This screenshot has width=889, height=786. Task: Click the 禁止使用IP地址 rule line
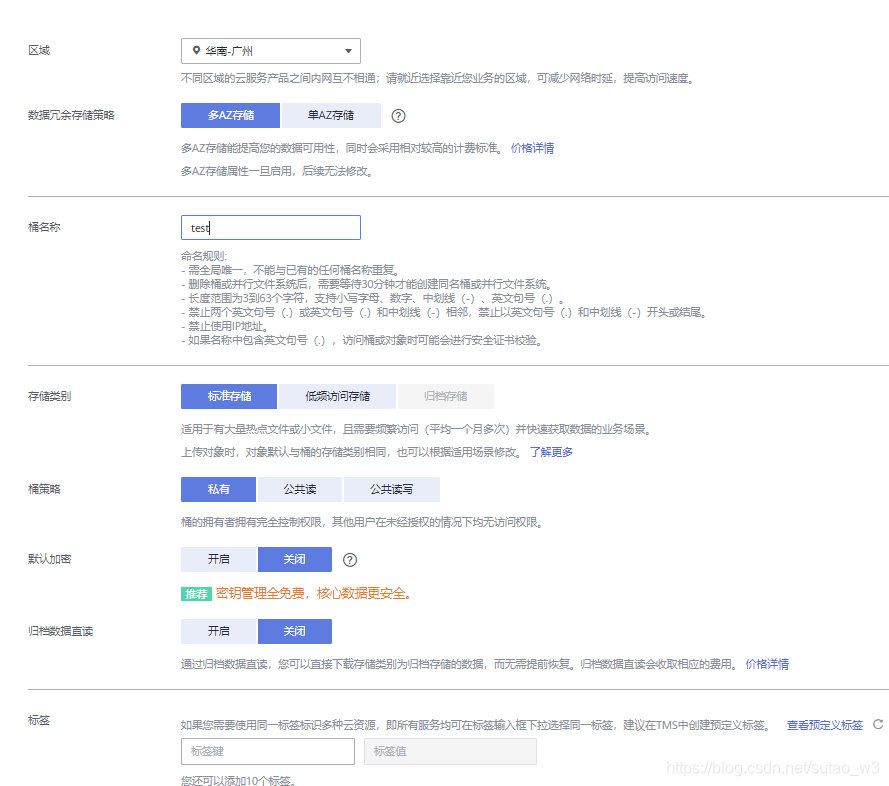(x=225, y=326)
